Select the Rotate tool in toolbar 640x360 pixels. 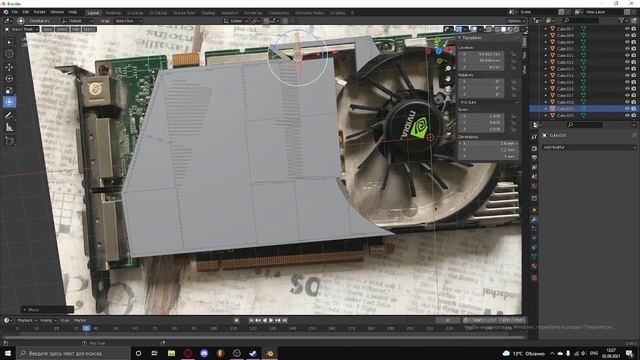click(9, 78)
